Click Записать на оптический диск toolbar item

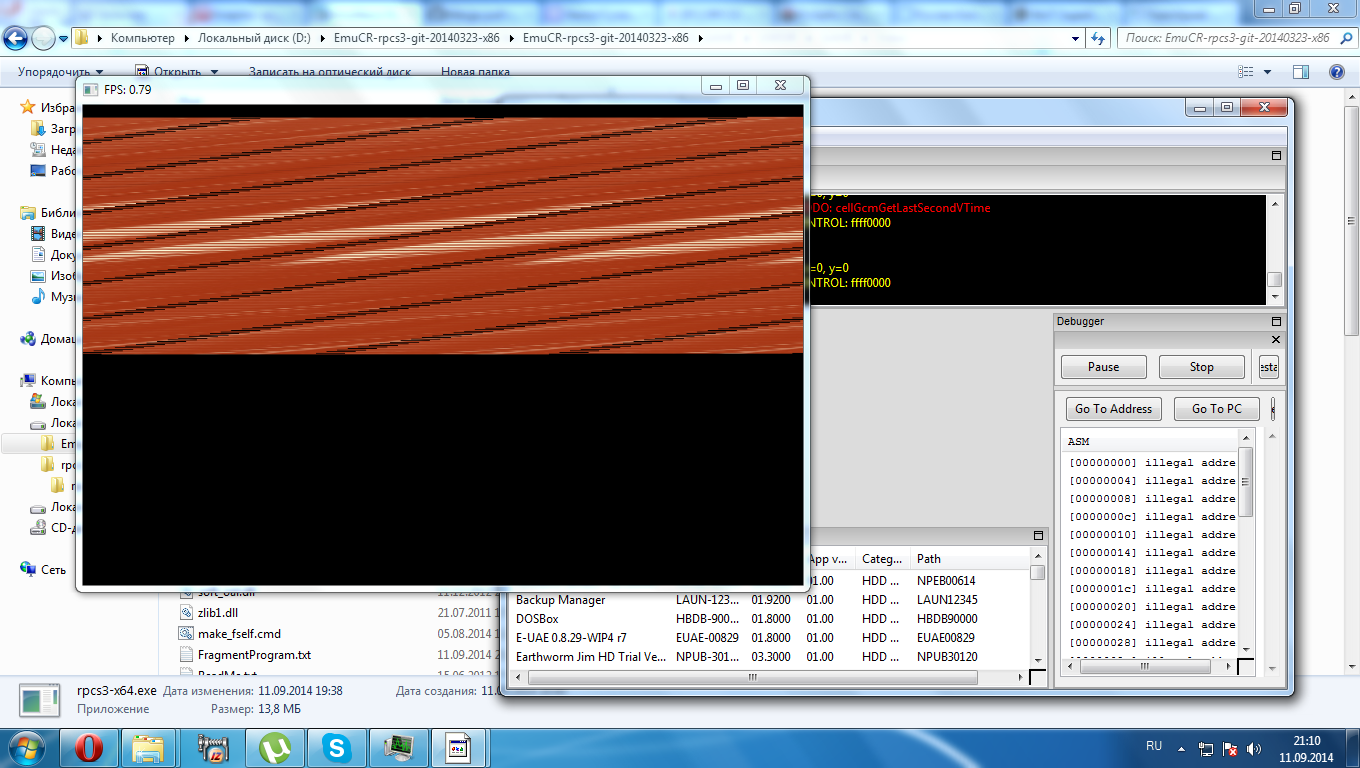[x=329, y=72]
